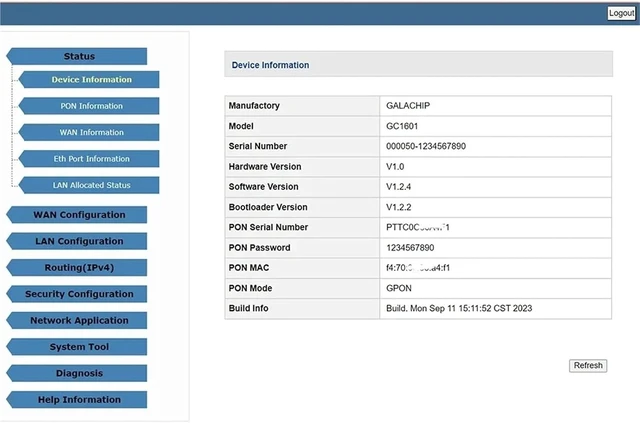Image resolution: width=640 pixels, height=423 pixels.
Task: Click the PON Mode value GPON
Action: point(398,288)
